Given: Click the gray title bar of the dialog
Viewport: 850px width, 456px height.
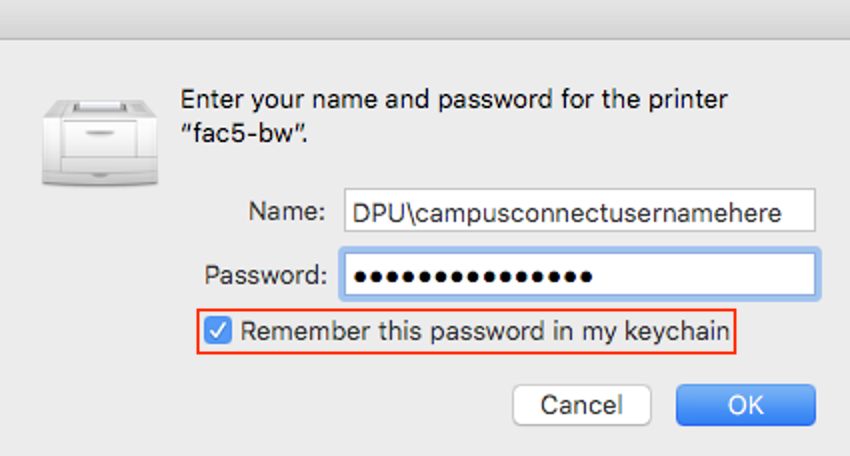Looking at the screenshot, I should pos(425,19).
